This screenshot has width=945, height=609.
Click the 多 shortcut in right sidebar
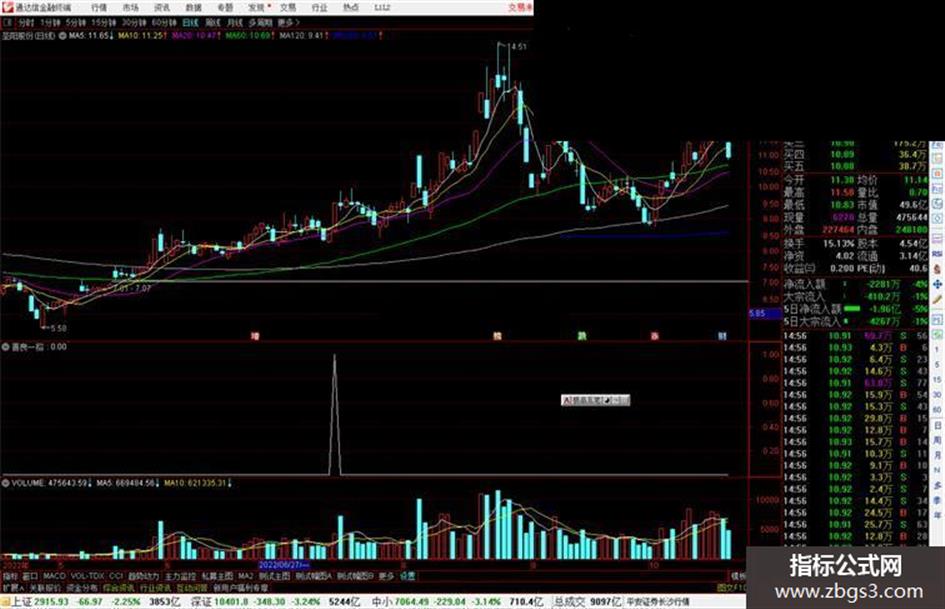pyautogui.click(x=937, y=485)
